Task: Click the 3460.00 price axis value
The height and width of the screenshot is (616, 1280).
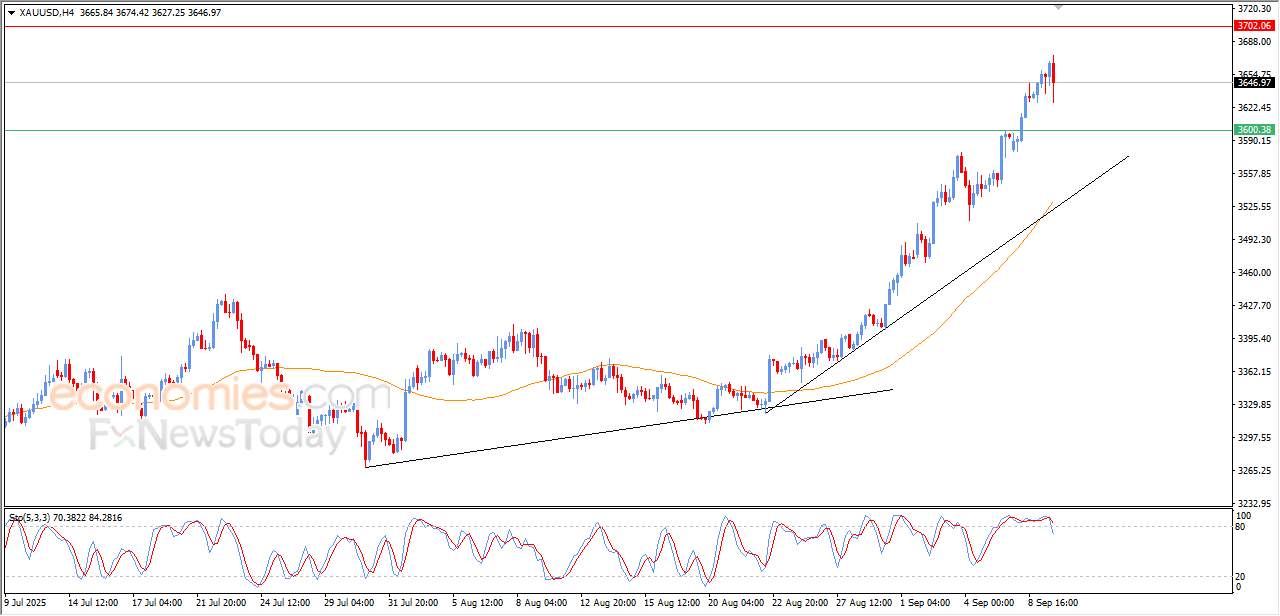Action: 1254,273
